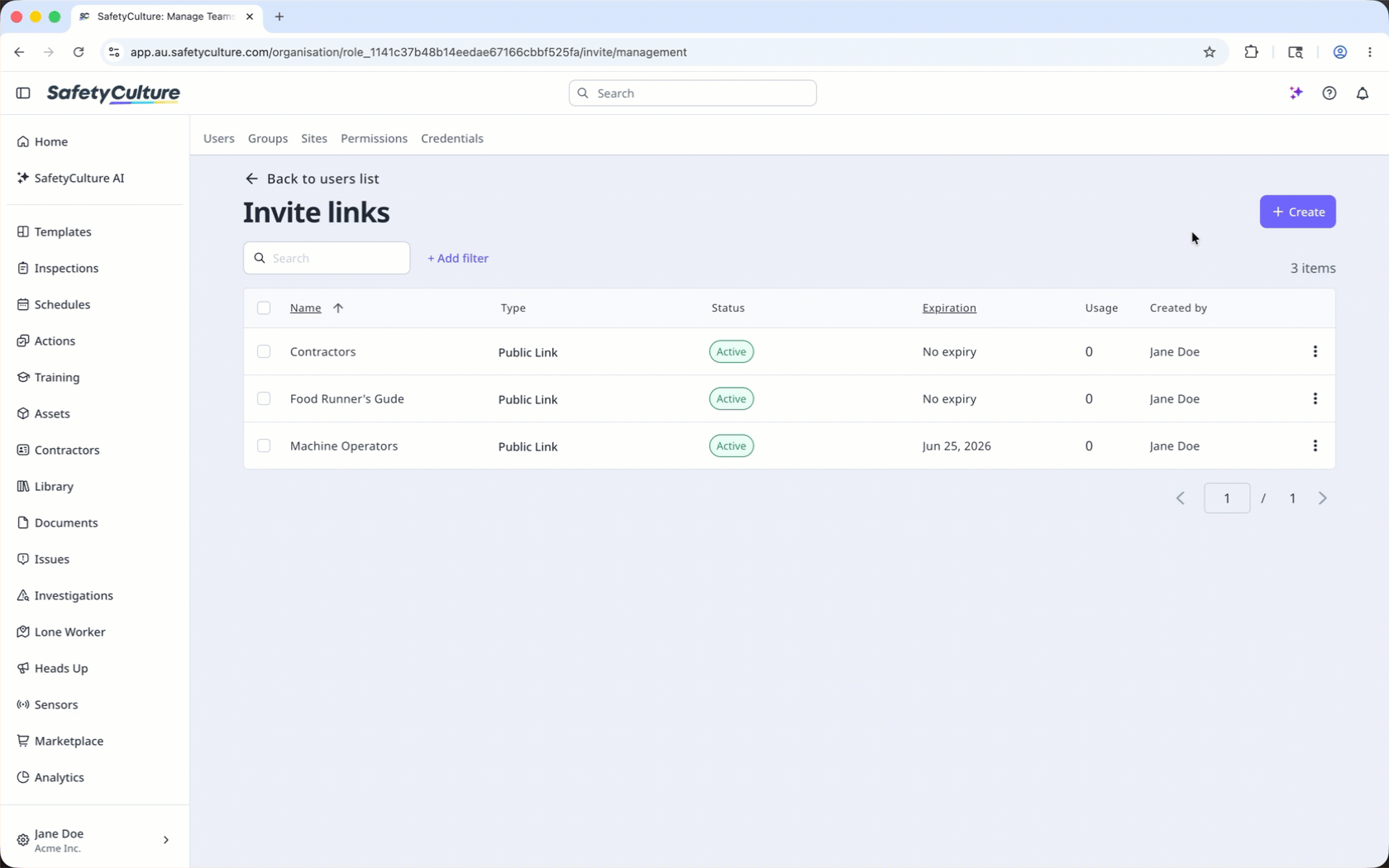Tick the Food Runner's Gude row checkbox
The height and width of the screenshot is (868, 1389).
point(264,399)
